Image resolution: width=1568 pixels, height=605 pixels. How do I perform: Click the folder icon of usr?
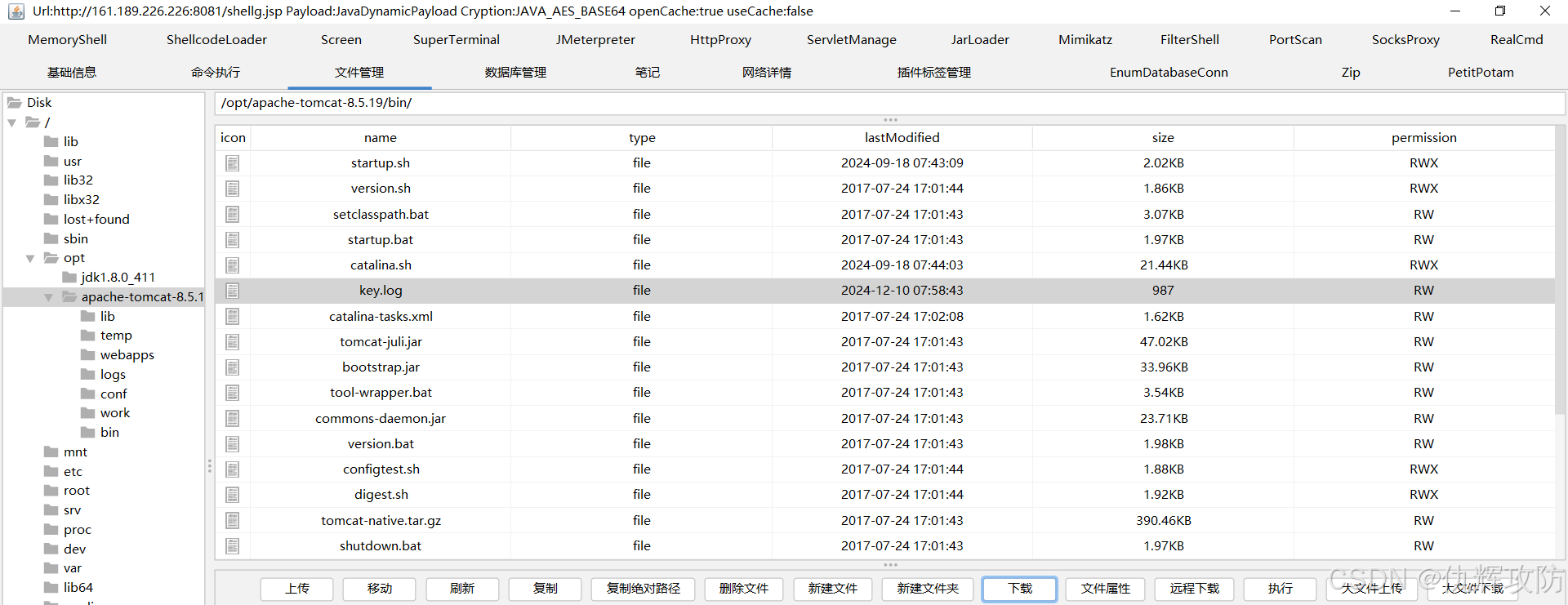coord(51,161)
